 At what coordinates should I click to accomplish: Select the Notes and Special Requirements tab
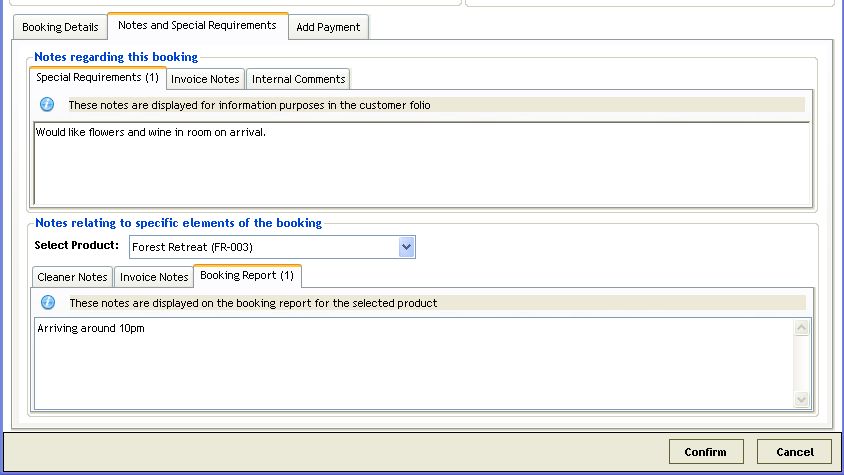198,25
